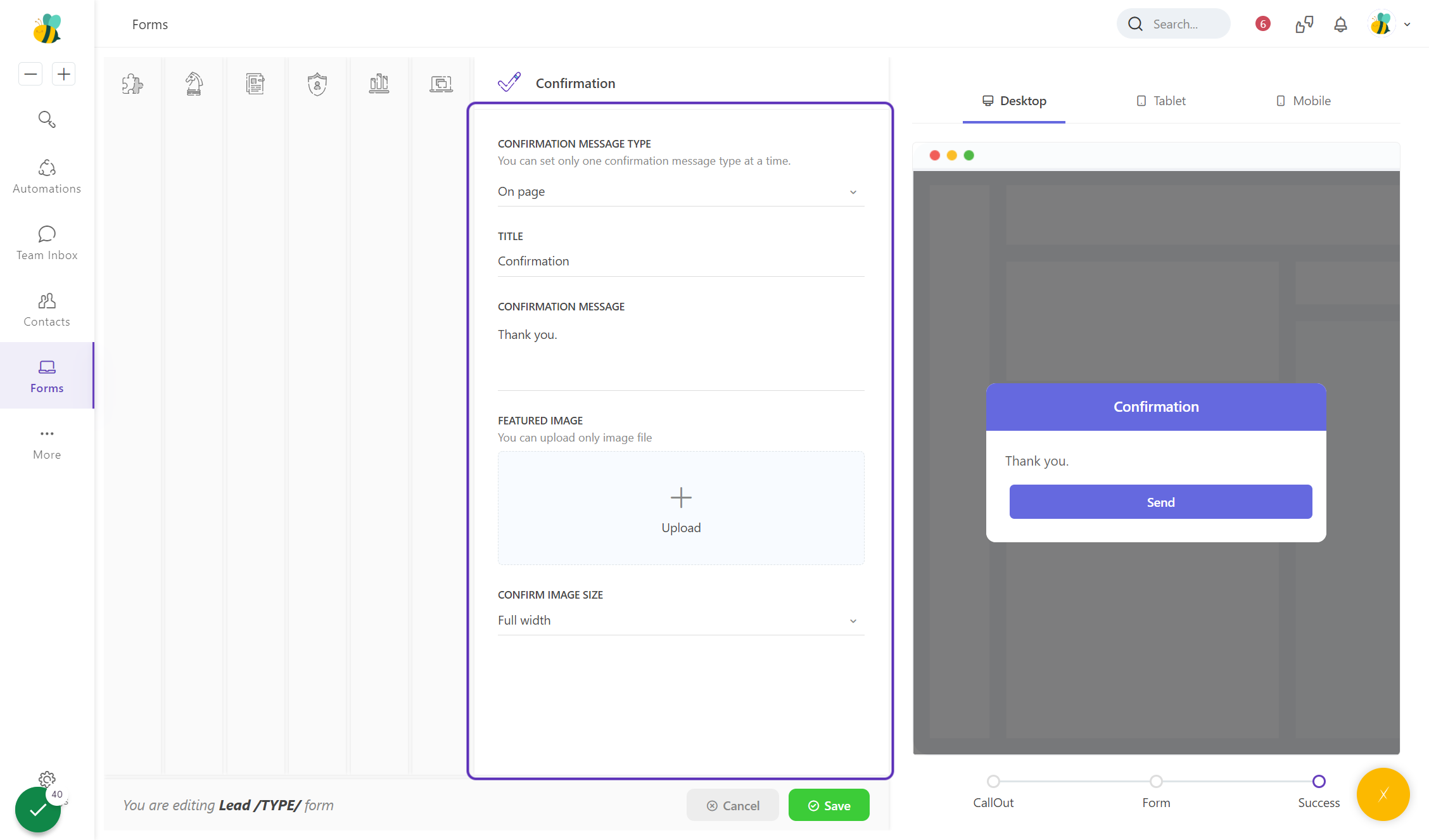This screenshot has width=1429, height=840.
Task: Open the profile avatar menu chevron
Action: point(1407,25)
